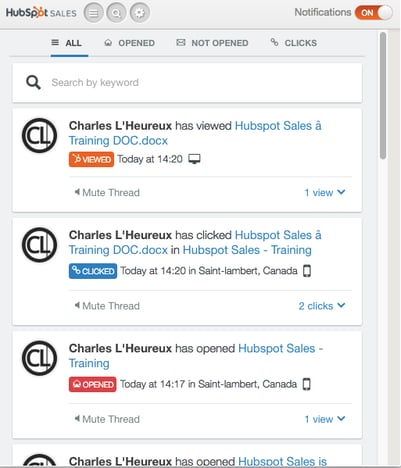Mute Thread on the opened 14:17 notification
Screen dimensions: 401x468
click(107, 419)
